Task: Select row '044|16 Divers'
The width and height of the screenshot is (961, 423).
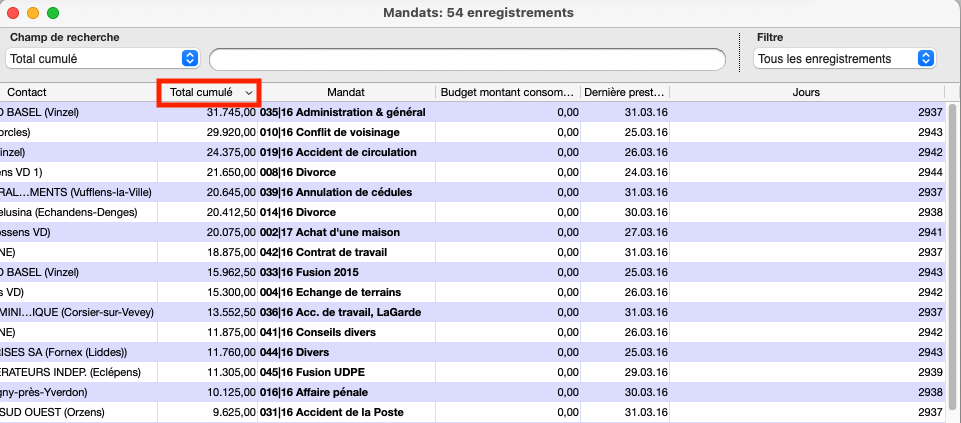Action: (473, 352)
